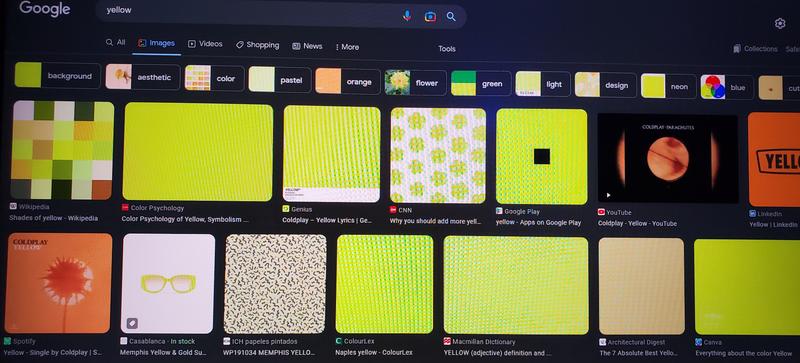Image resolution: width=800 pixels, height=363 pixels.
Task: Filter by the color chip
Action: [x=214, y=78]
